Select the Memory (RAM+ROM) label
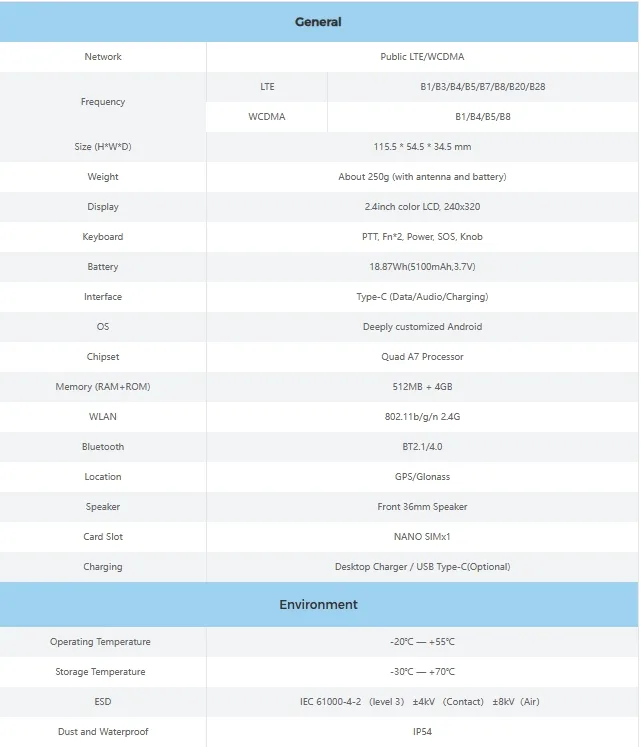This screenshot has height=747, width=641. point(103,387)
